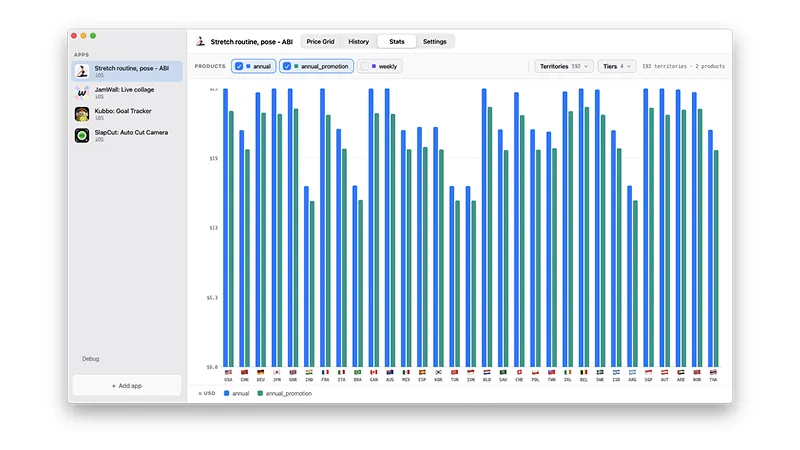Click the DEU flag on the chart axis

pos(261,372)
